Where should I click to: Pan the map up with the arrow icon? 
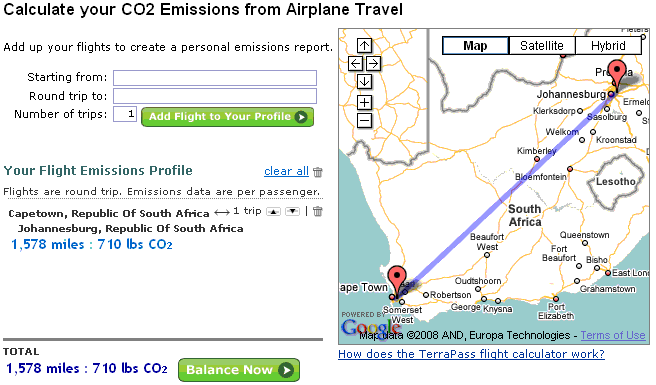364,45
